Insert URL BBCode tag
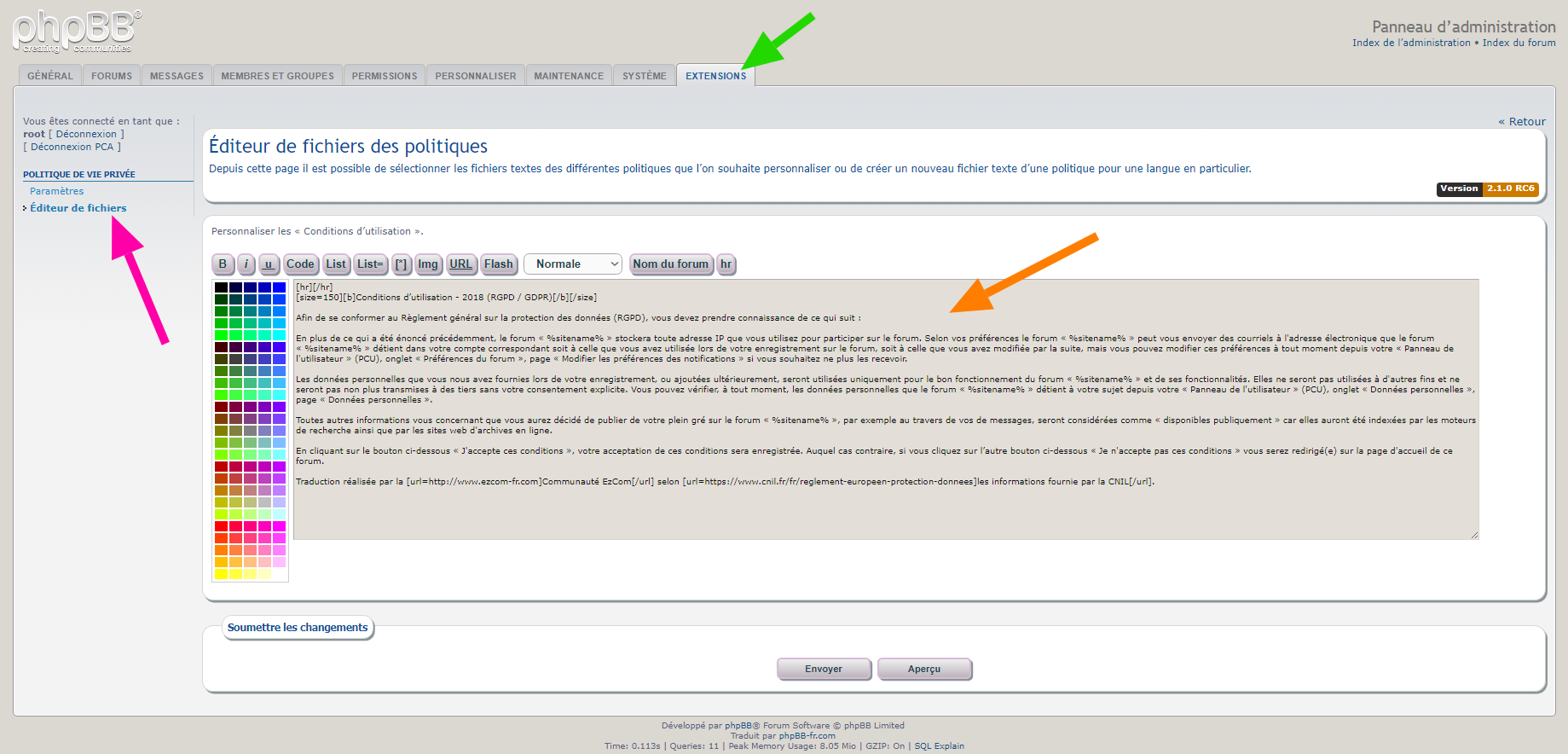1568x754 pixels. pyautogui.click(x=461, y=264)
